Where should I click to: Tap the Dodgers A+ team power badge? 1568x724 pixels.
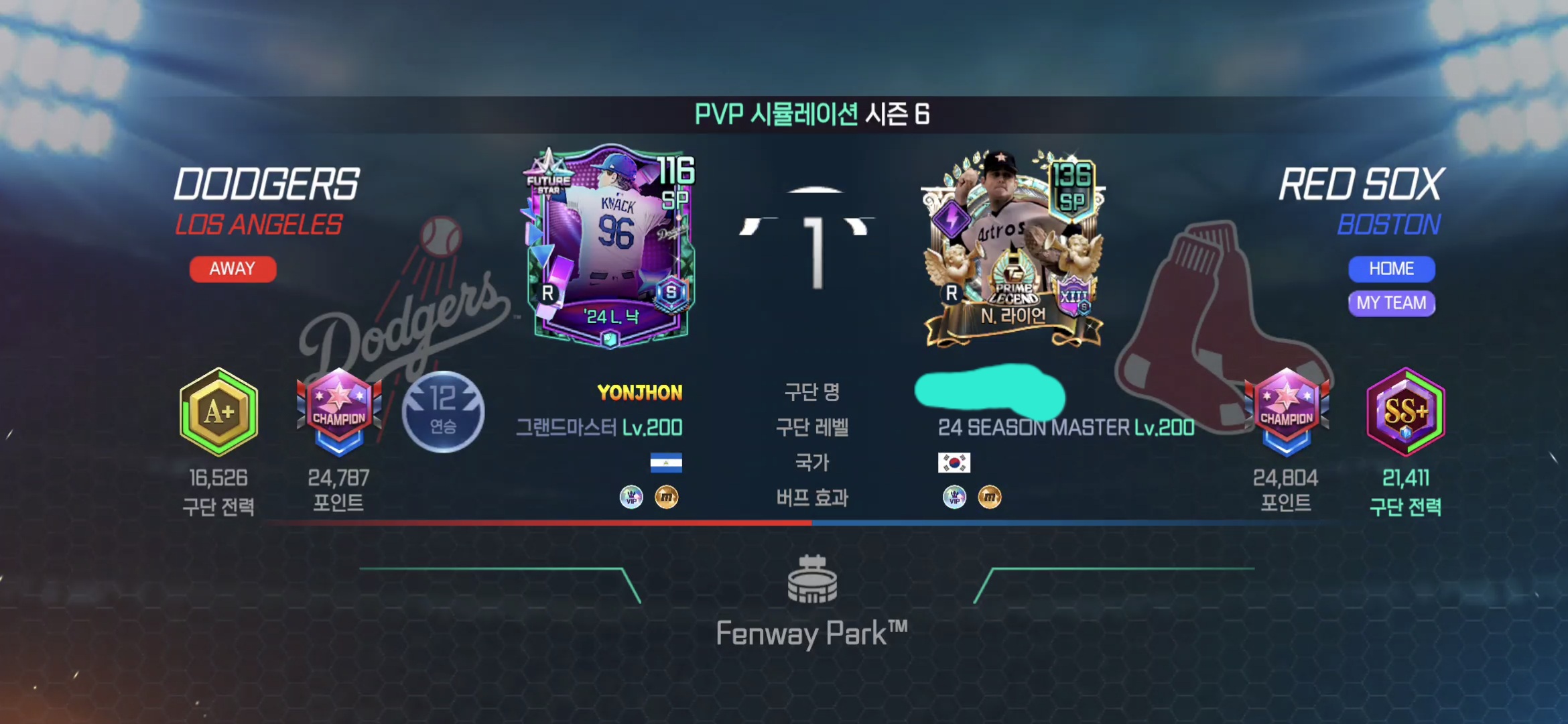point(218,412)
